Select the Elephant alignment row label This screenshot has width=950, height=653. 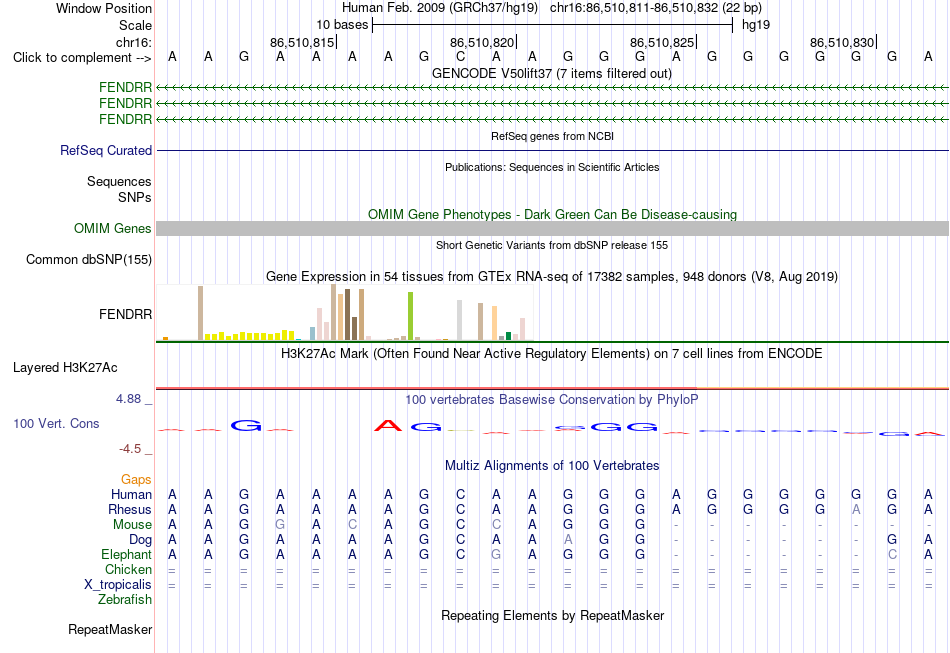coord(126,554)
